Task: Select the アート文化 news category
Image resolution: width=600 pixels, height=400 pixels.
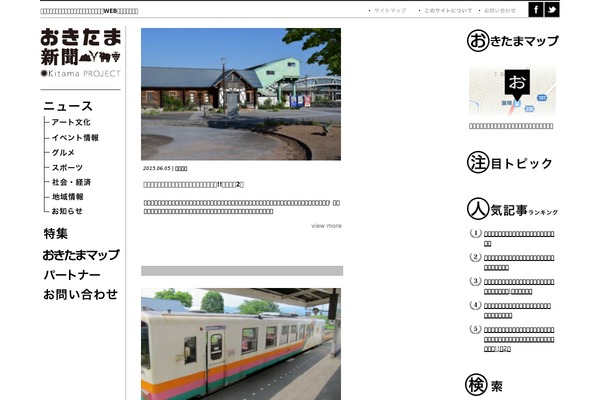Action: pyautogui.click(x=71, y=122)
